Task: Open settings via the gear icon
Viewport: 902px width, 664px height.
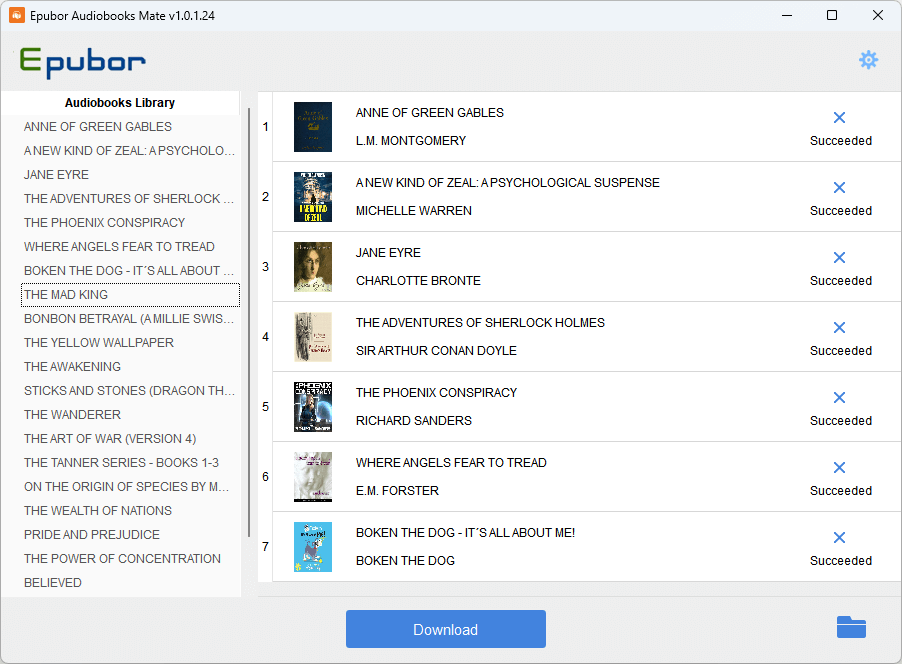Action: coord(868,60)
